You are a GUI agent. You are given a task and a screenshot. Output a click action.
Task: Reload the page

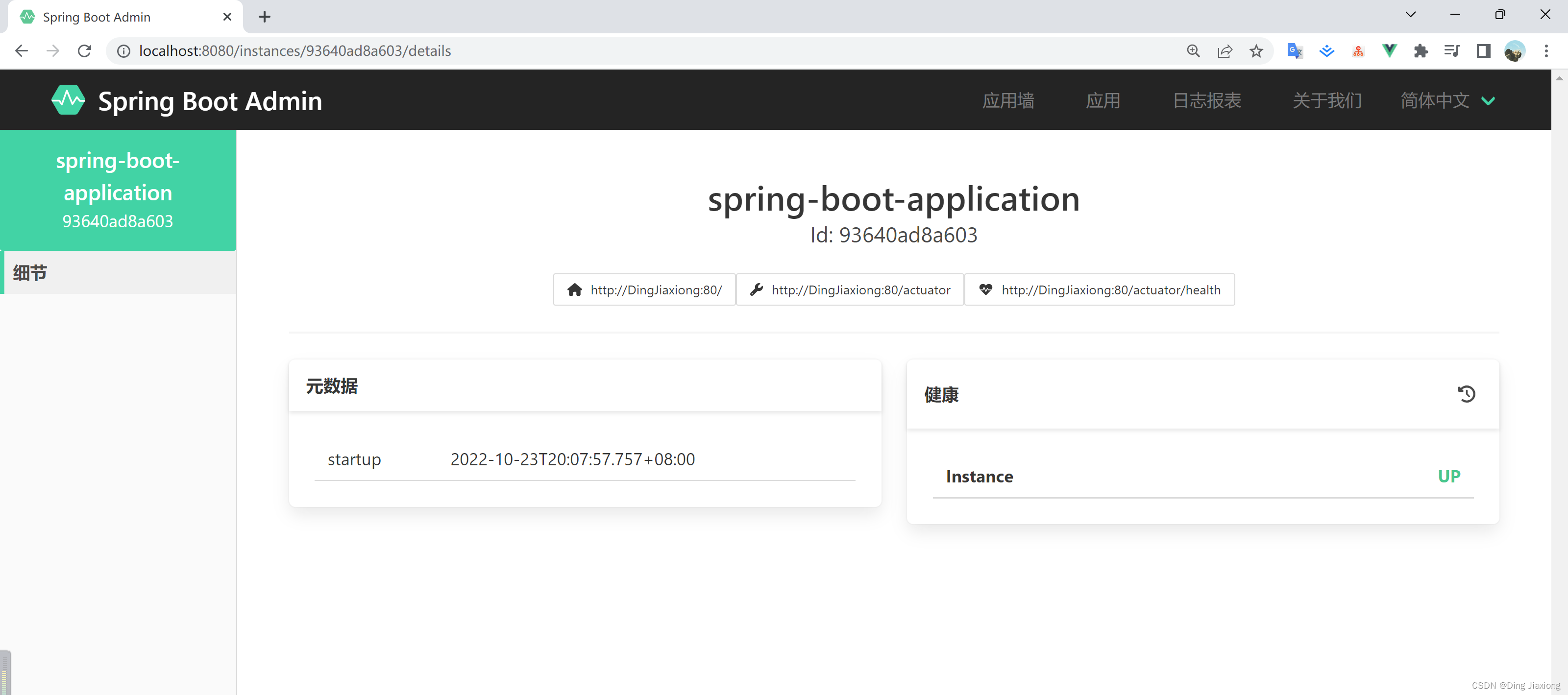pyautogui.click(x=85, y=51)
